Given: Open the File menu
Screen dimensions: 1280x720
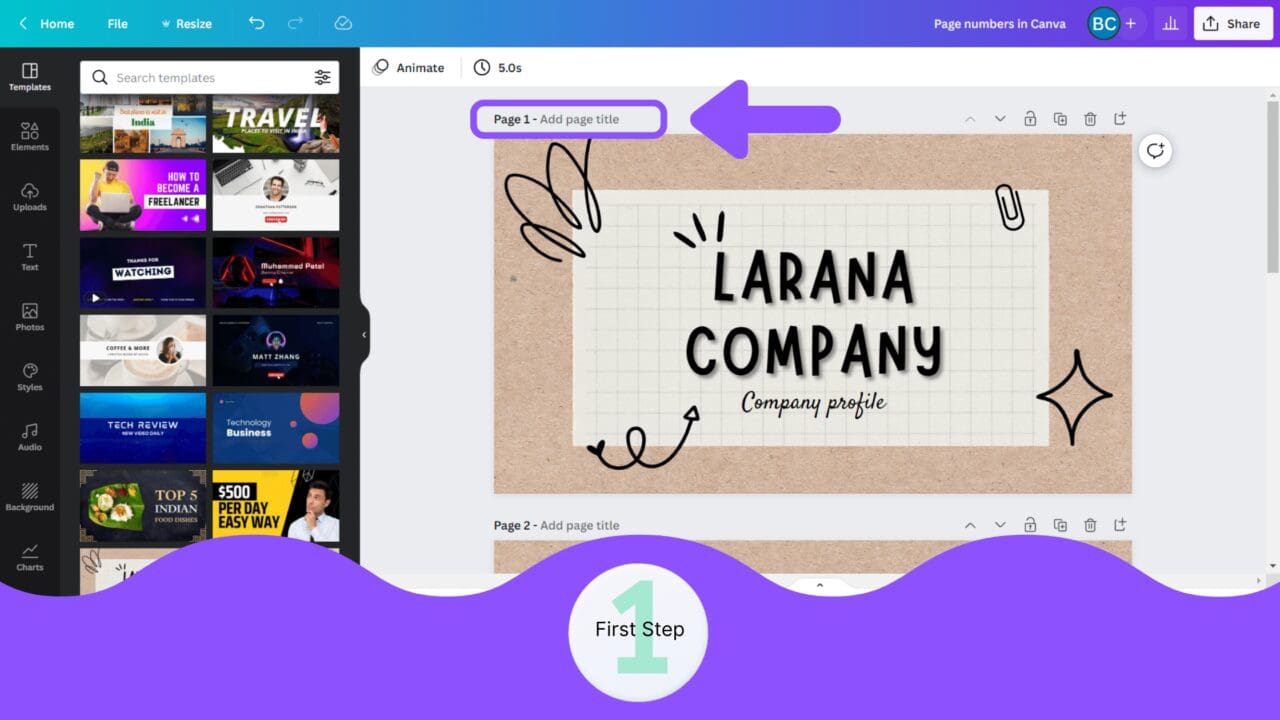Looking at the screenshot, I should coord(117,23).
